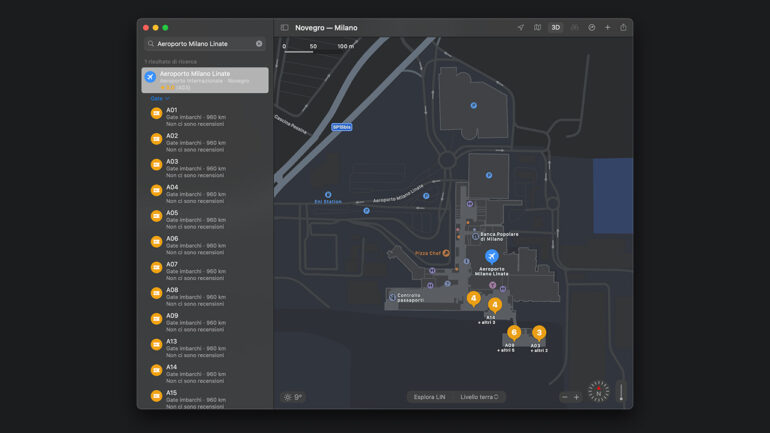Image resolution: width=770 pixels, height=433 pixels.
Task: Click the current location arrow icon
Action: click(520, 28)
